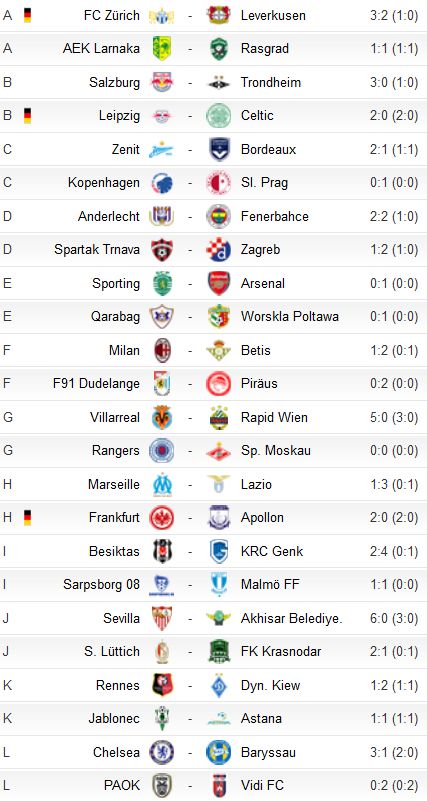Click the Leverkusen club crest
Viewport: 427px width, 801px height.
[219, 15]
